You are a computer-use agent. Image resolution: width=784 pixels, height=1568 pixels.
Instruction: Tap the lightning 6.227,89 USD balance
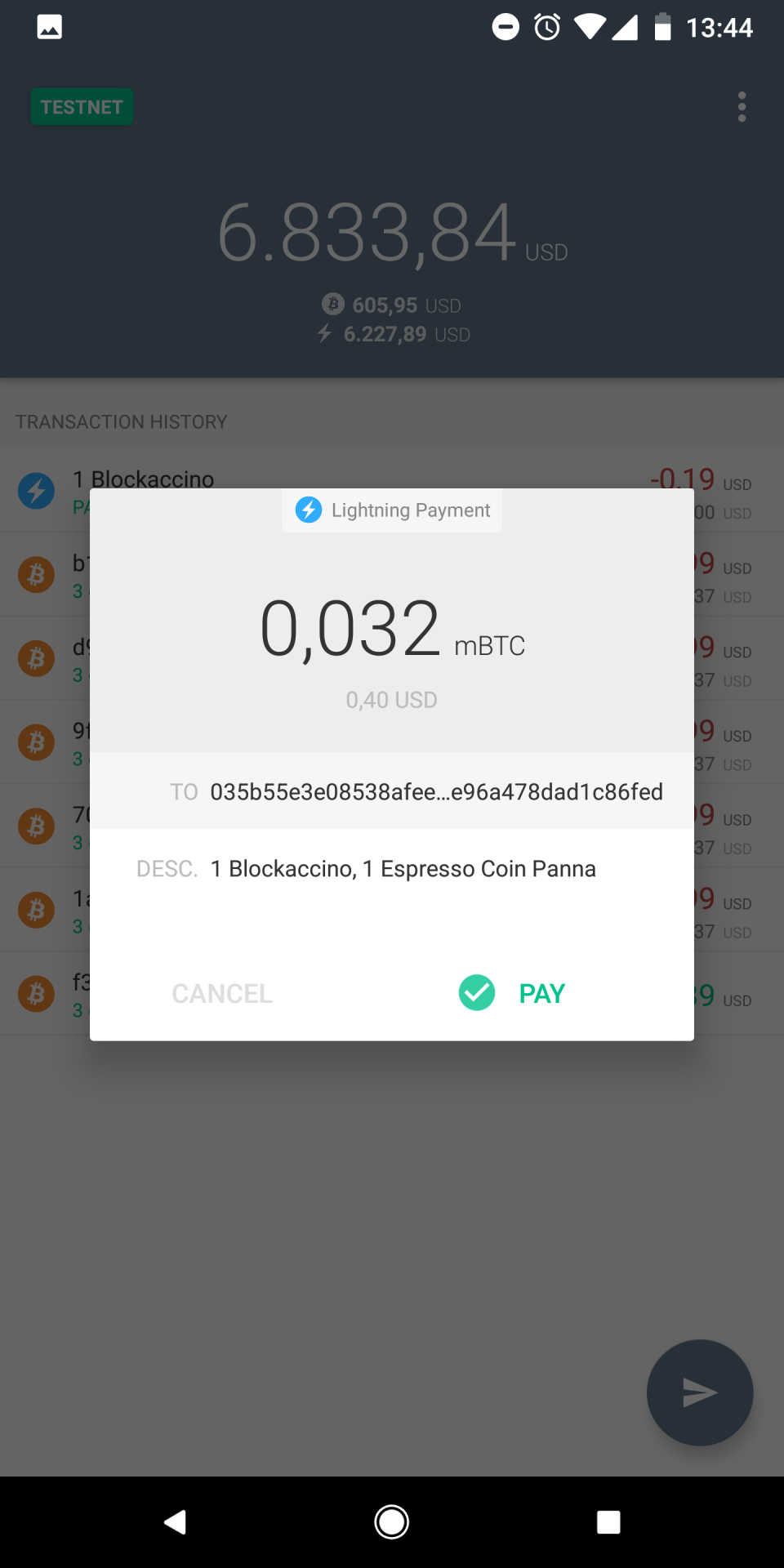[394, 334]
